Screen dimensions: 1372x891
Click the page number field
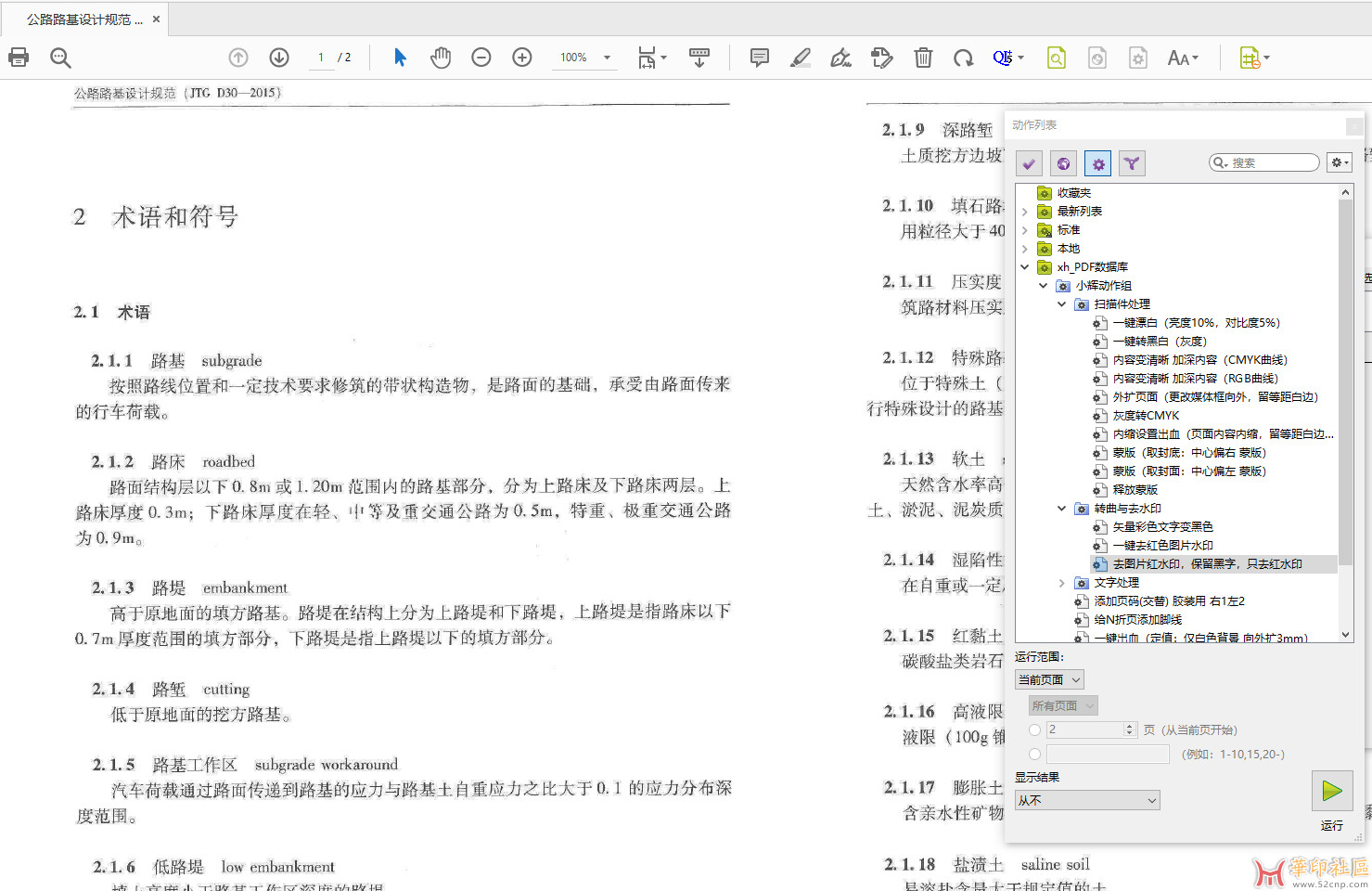pyautogui.click(x=321, y=58)
